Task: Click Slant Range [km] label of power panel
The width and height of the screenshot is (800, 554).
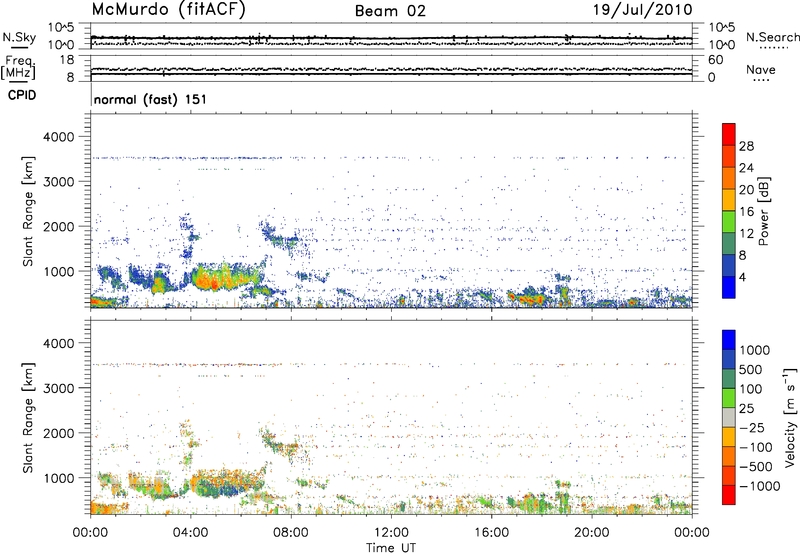Action: click(28, 211)
